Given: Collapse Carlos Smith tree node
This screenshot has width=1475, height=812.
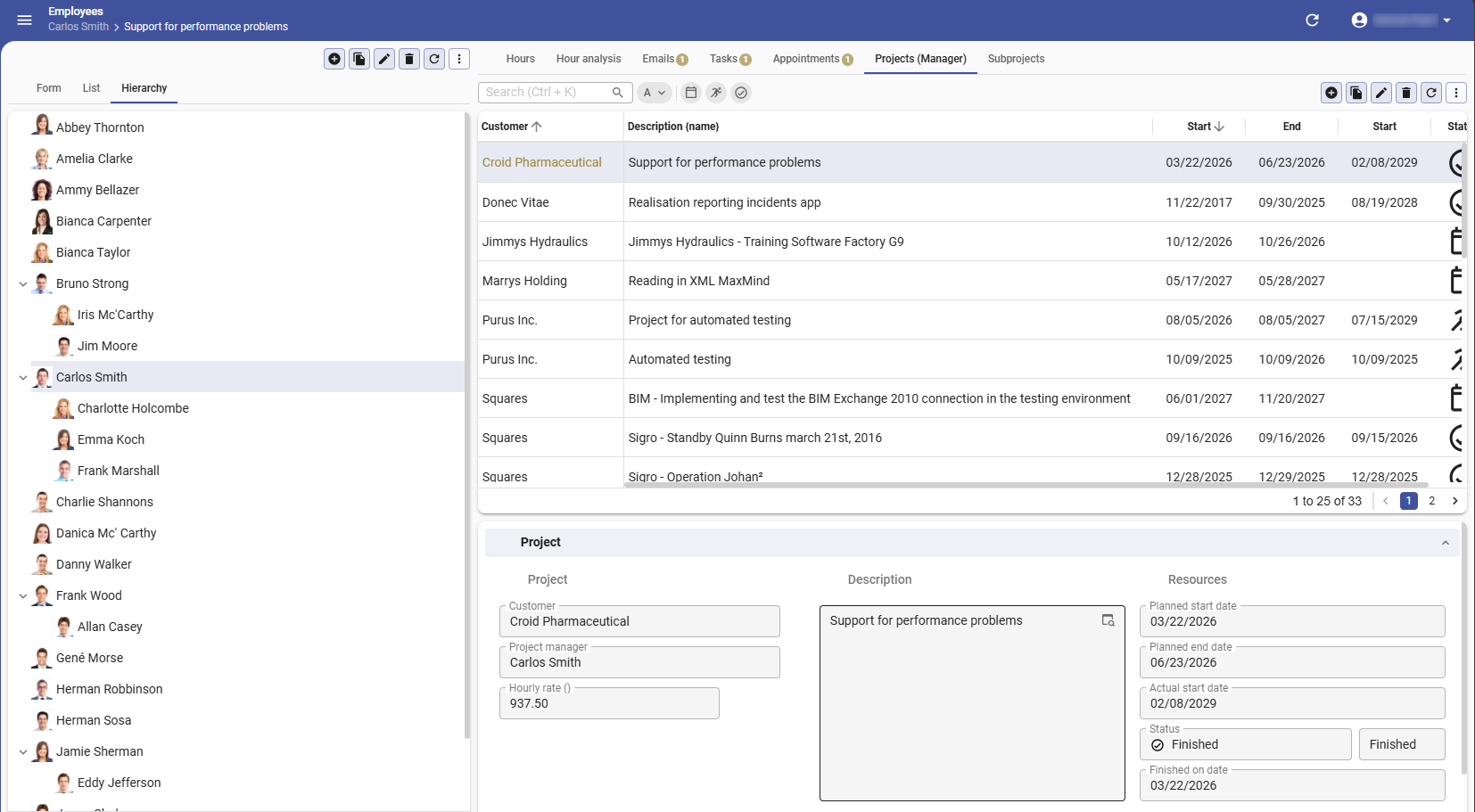Looking at the screenshot, I should [x=23, y=378].
